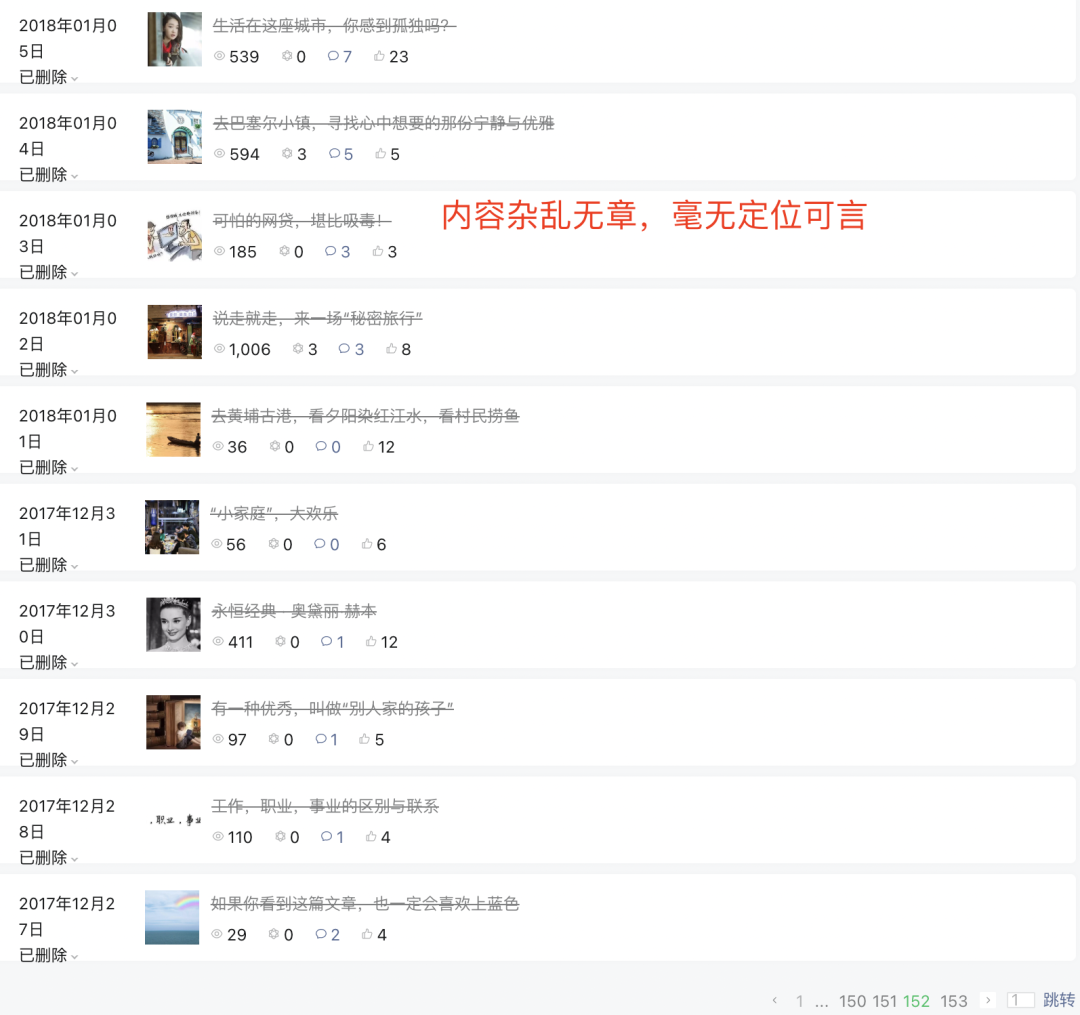This screenshot has height=1015, width=1080.
Task: Click the share flower icon on the 594-view article
Action: coord(287,154)
